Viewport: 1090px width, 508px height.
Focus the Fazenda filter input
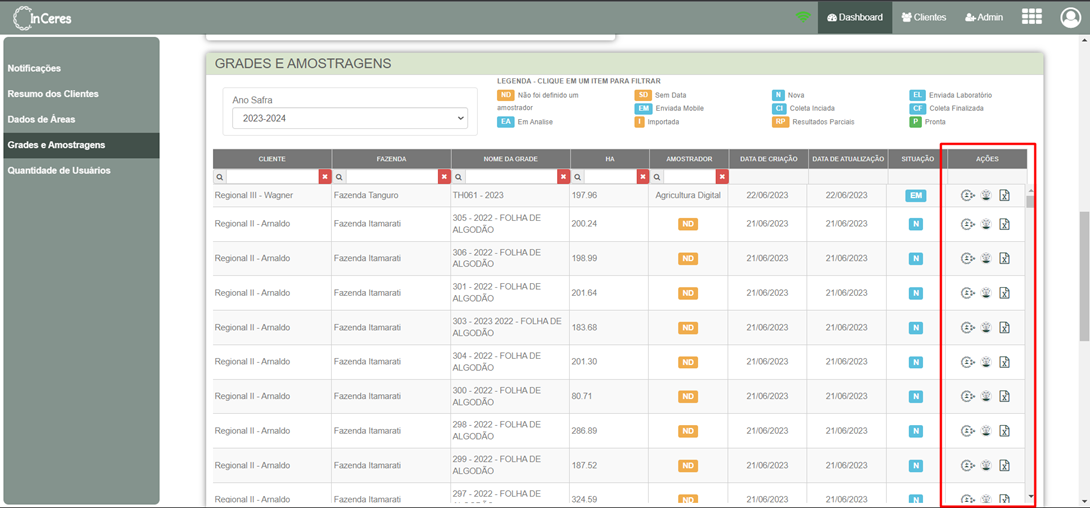tap(391, 177)
